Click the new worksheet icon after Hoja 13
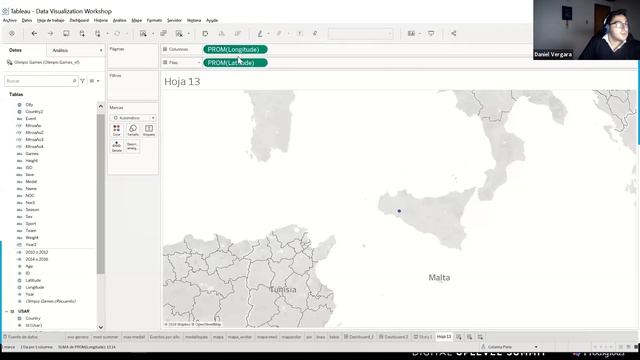 [x=459, y=337]
